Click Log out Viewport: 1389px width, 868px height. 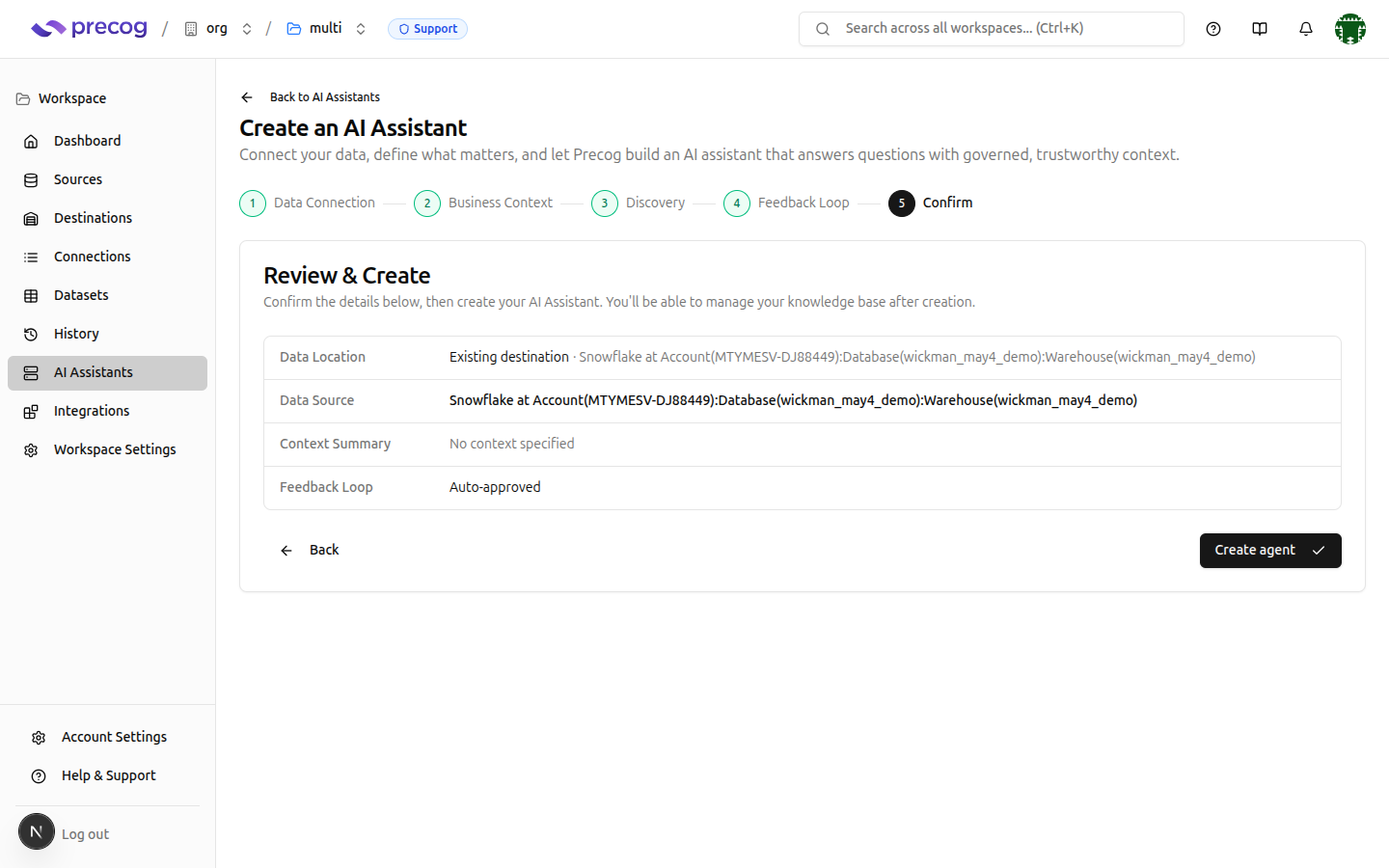(x=85, y=834)
